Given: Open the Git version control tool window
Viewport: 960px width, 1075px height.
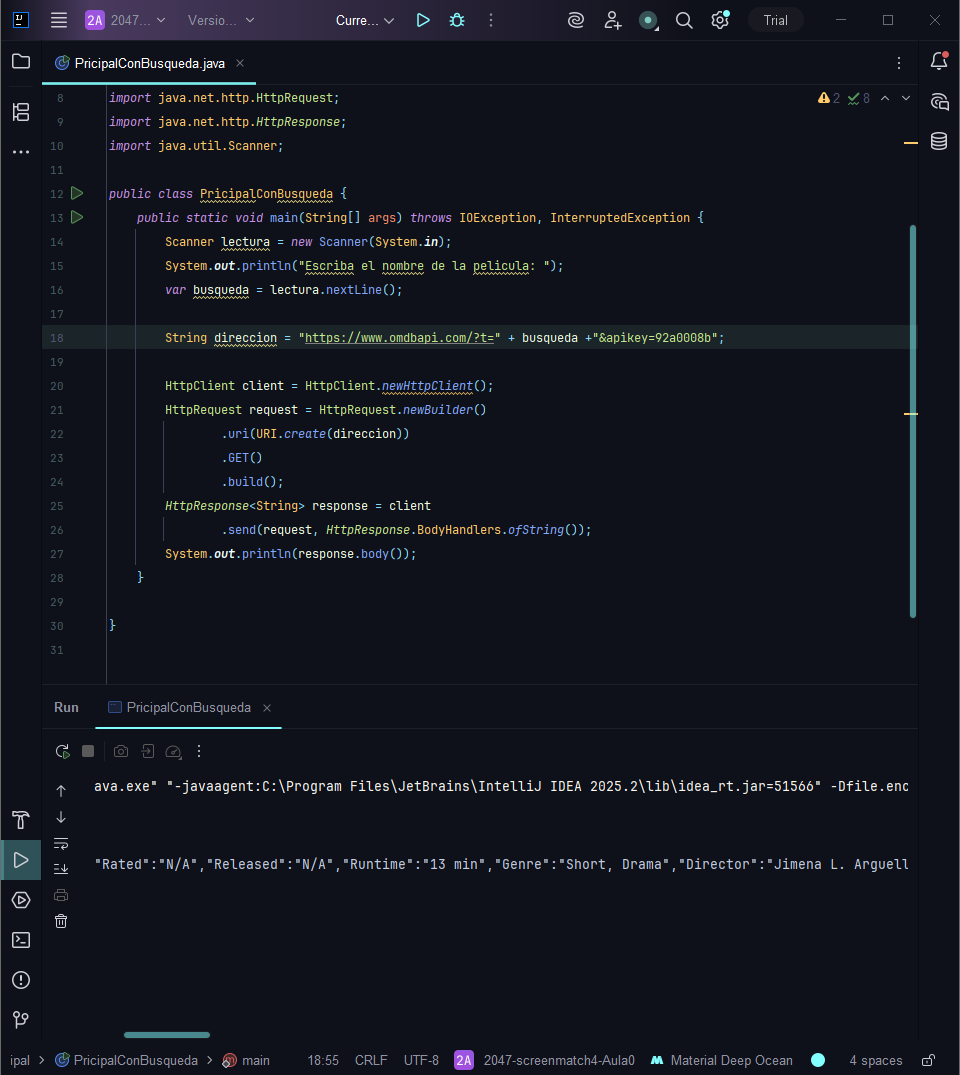Looking at the screenshot, I should tap(21, 1019).
